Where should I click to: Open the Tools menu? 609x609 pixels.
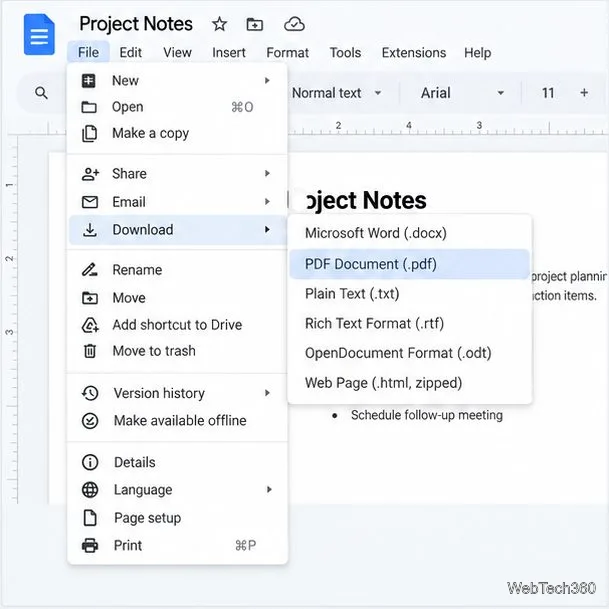tap(345, 52)
